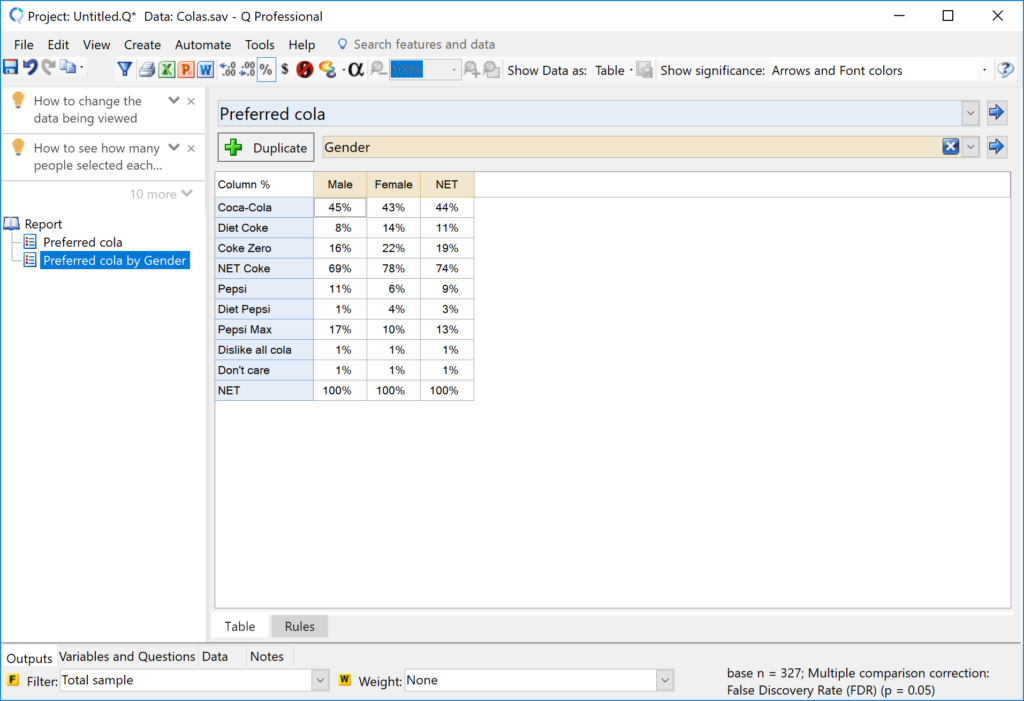Click the Search features and data box
This screenshot has height=701, width=1024.
(424, 44)
